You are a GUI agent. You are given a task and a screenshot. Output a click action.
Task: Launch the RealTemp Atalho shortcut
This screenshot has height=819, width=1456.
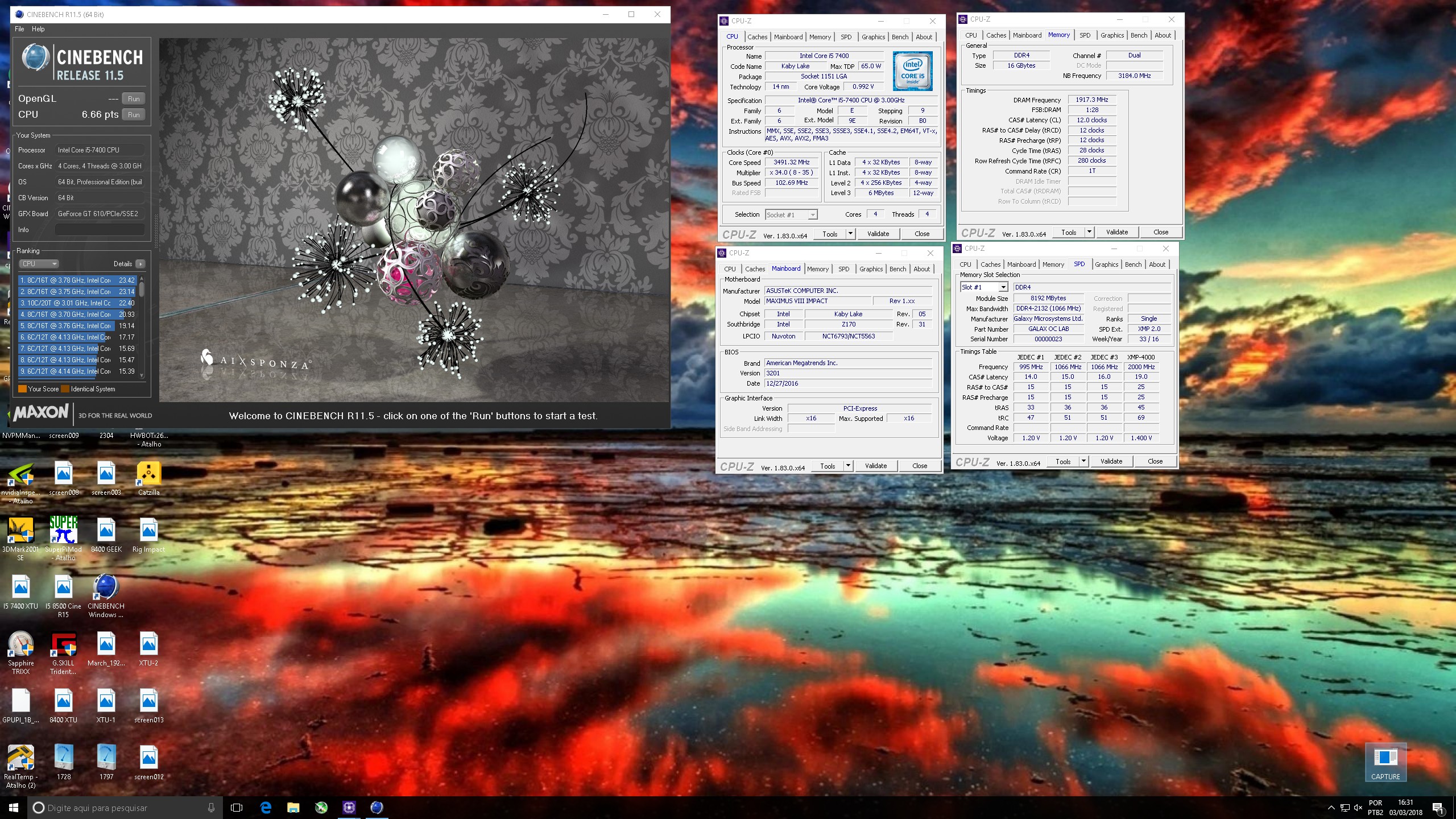(21, 758)
